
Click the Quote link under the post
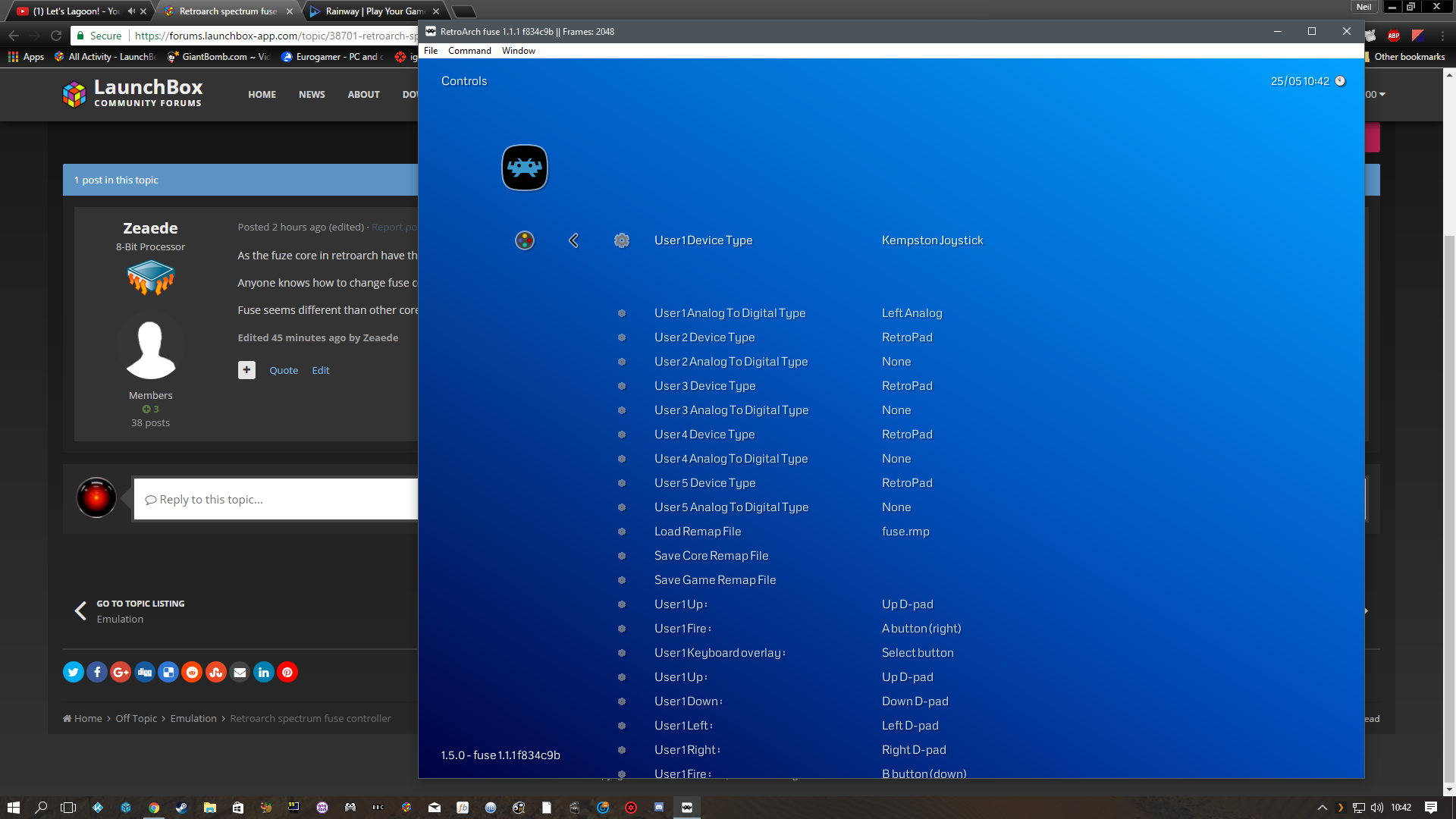point(284,371)
